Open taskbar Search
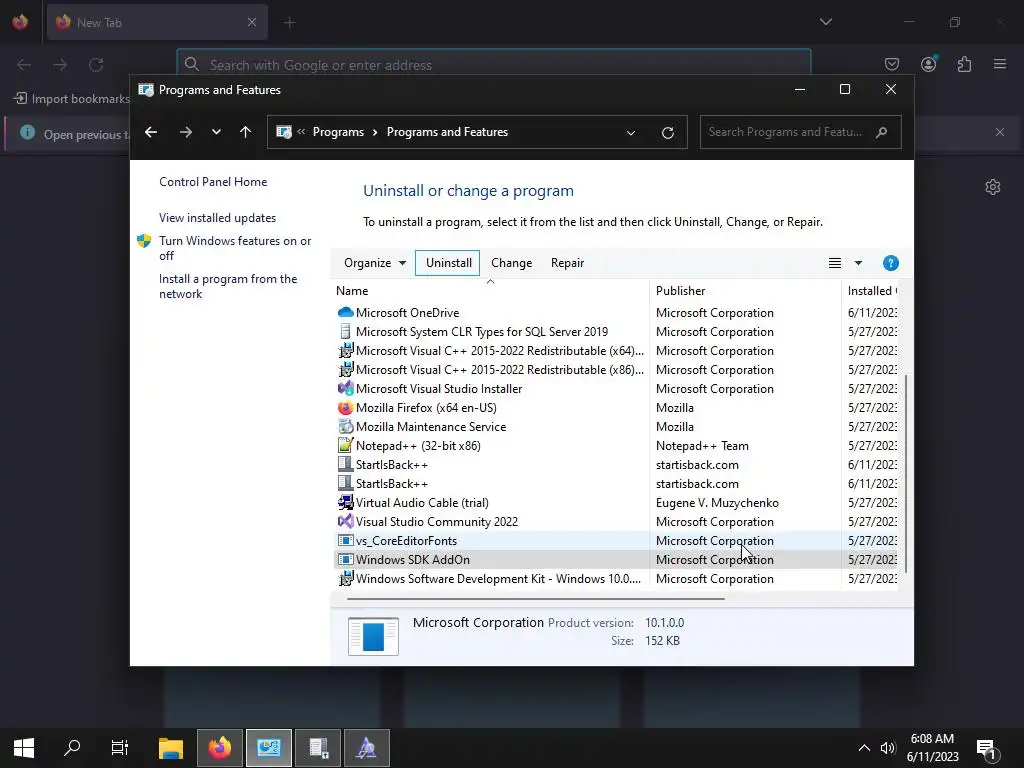The width and height of the screenshot is (1024, 768). (72, 748)
